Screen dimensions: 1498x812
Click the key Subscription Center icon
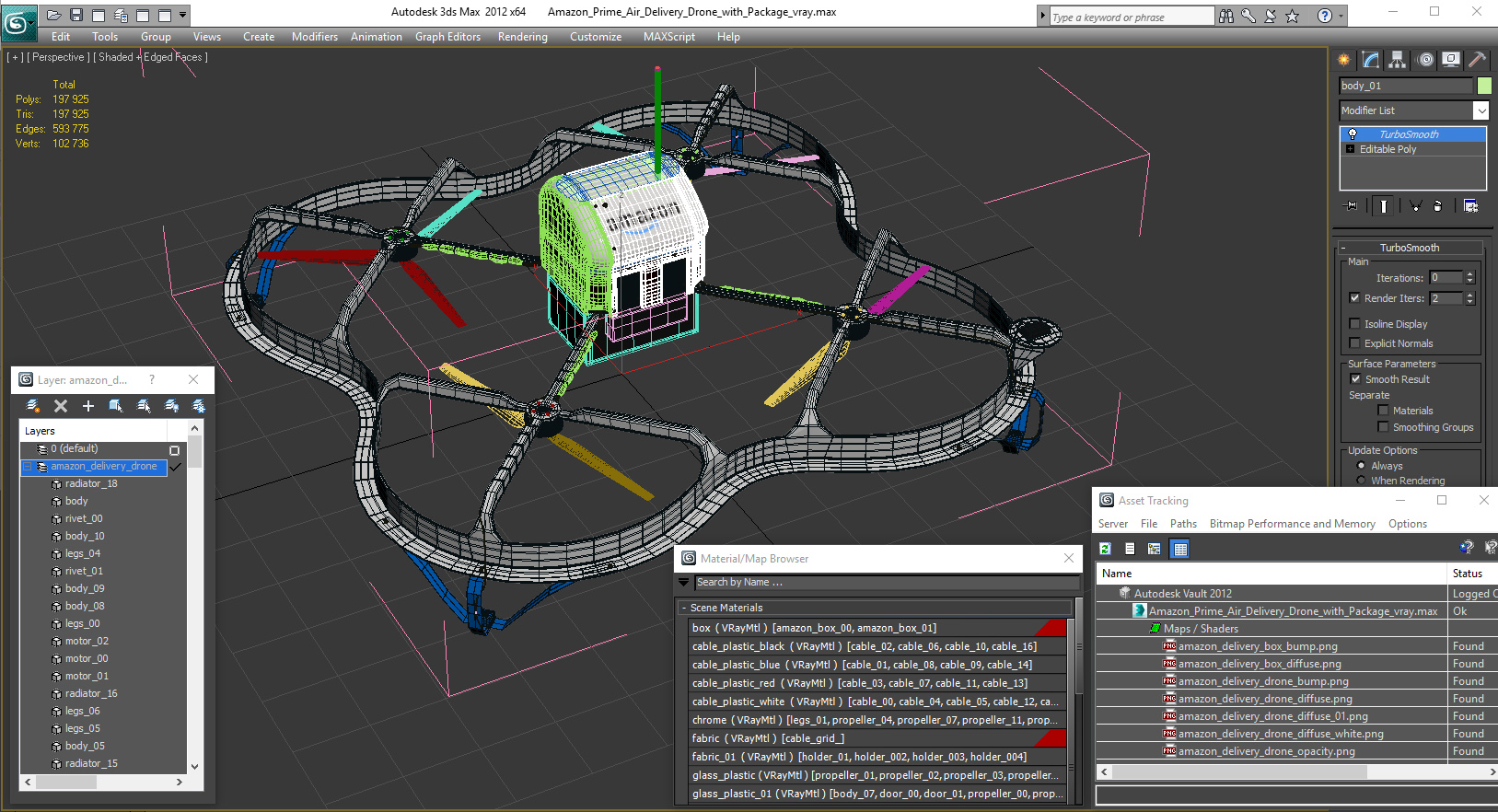click(1248, 16)
